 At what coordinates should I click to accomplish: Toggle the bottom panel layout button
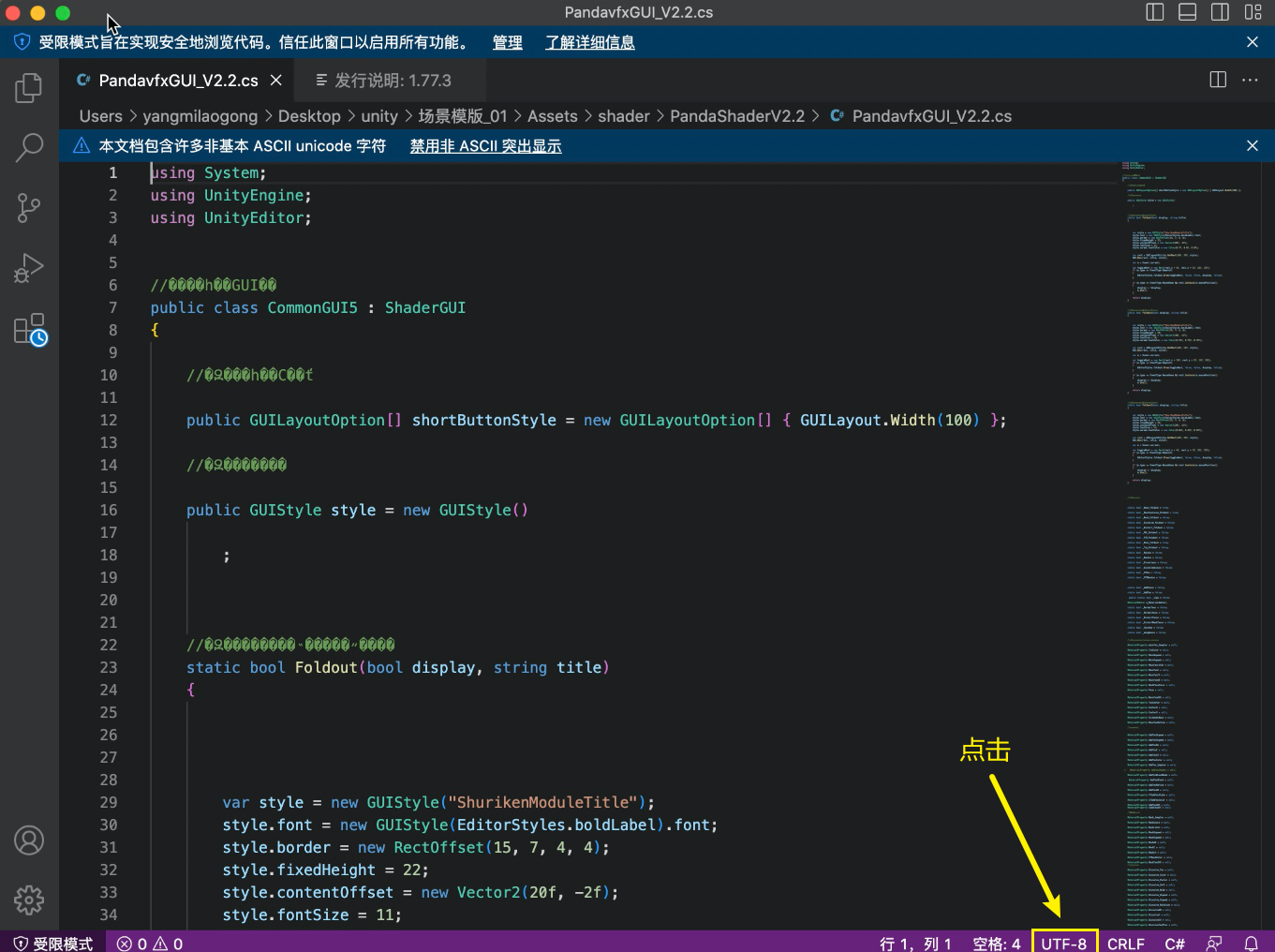coord(1187,12)
